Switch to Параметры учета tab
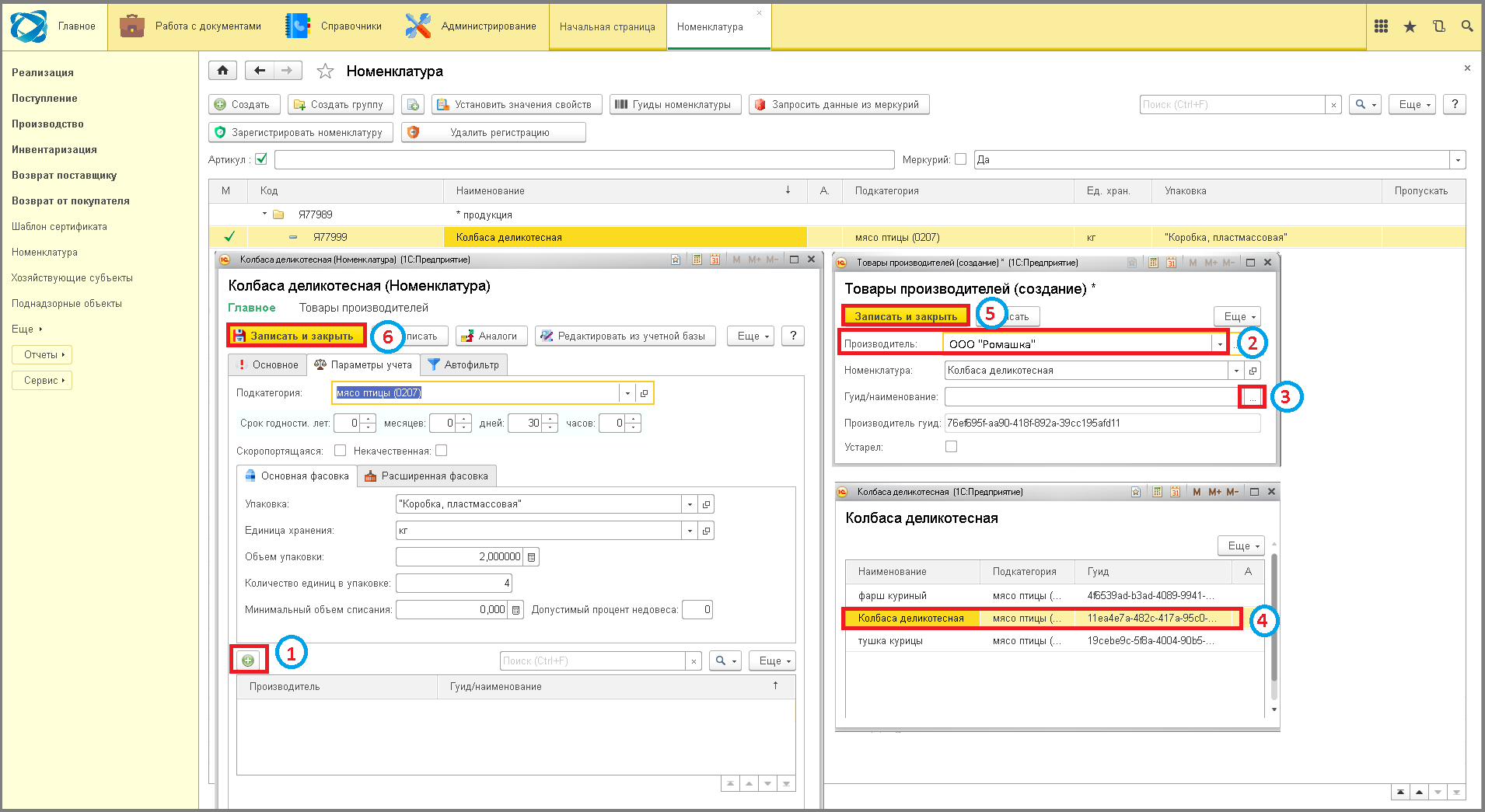 (363, 364)
